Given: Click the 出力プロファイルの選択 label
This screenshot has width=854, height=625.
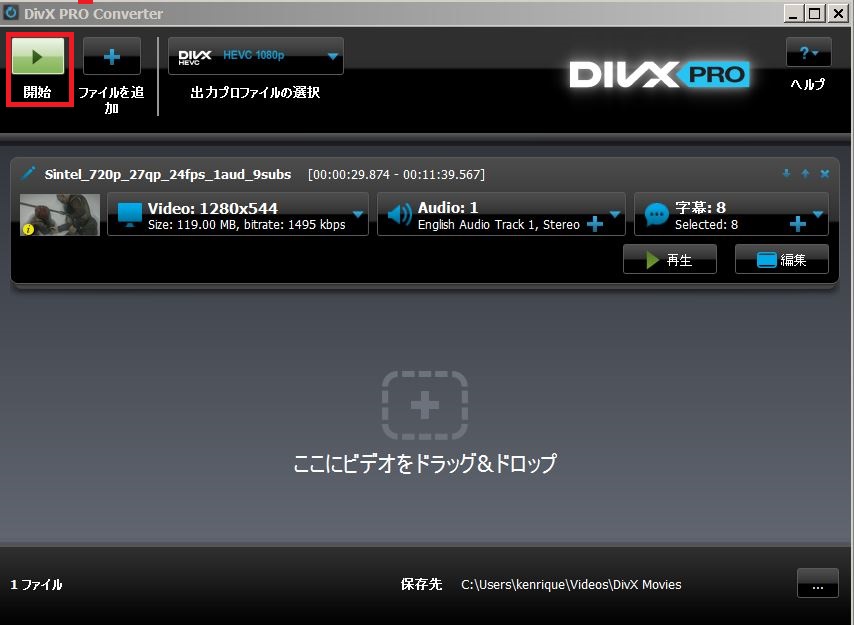Looking at the screenshot, I should coord(255,92).
